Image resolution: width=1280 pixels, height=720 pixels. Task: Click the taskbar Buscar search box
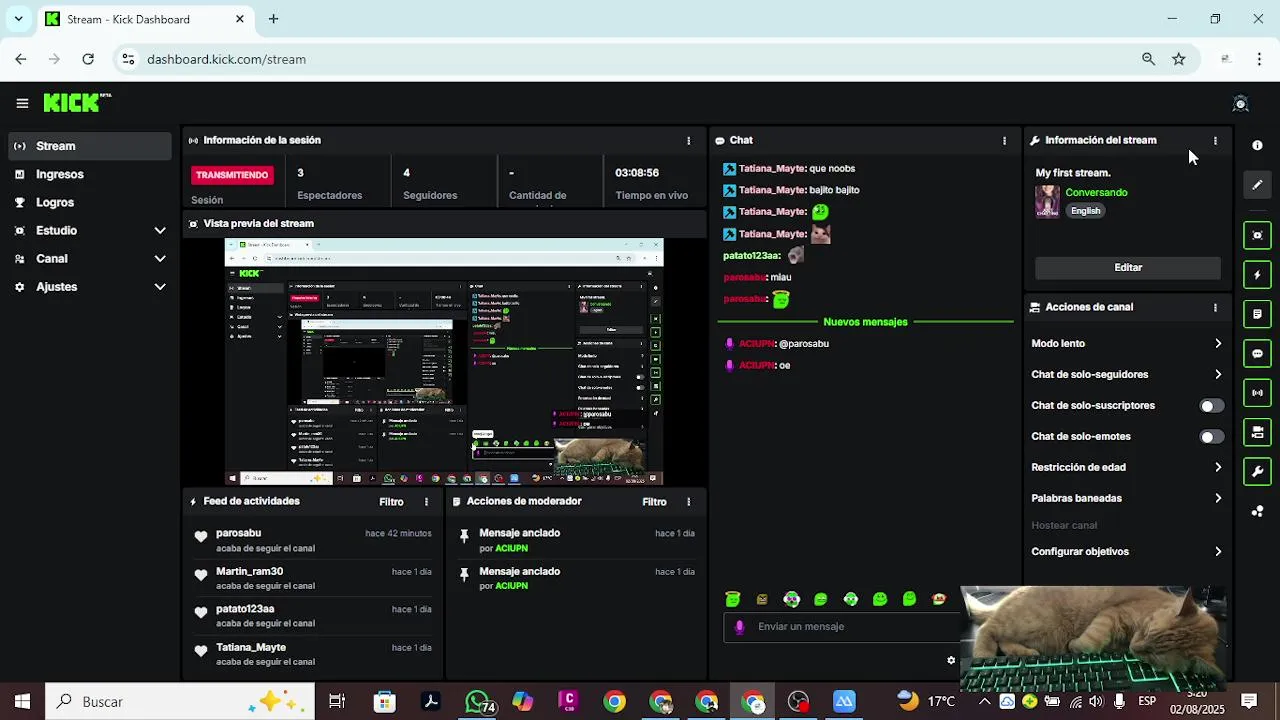pyautogui.click(x=180, y=702)
